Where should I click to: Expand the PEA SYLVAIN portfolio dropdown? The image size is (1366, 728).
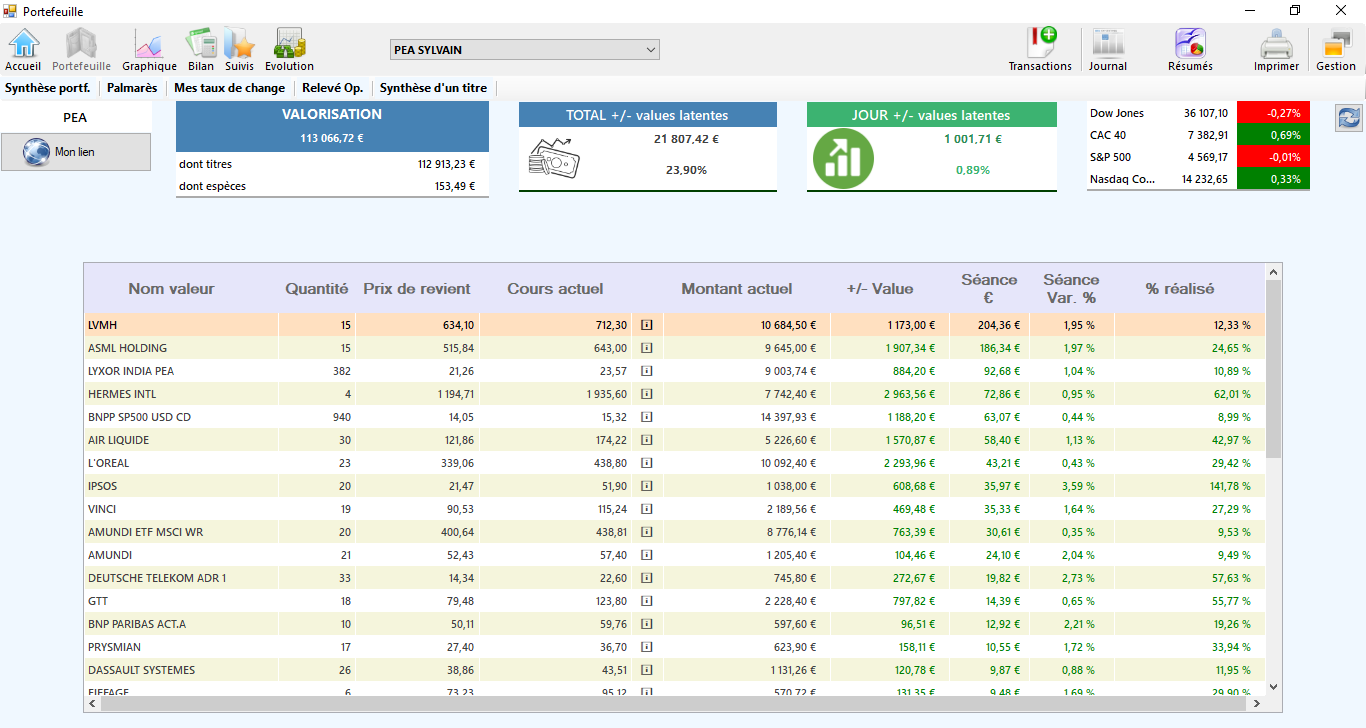click(525, 49)
